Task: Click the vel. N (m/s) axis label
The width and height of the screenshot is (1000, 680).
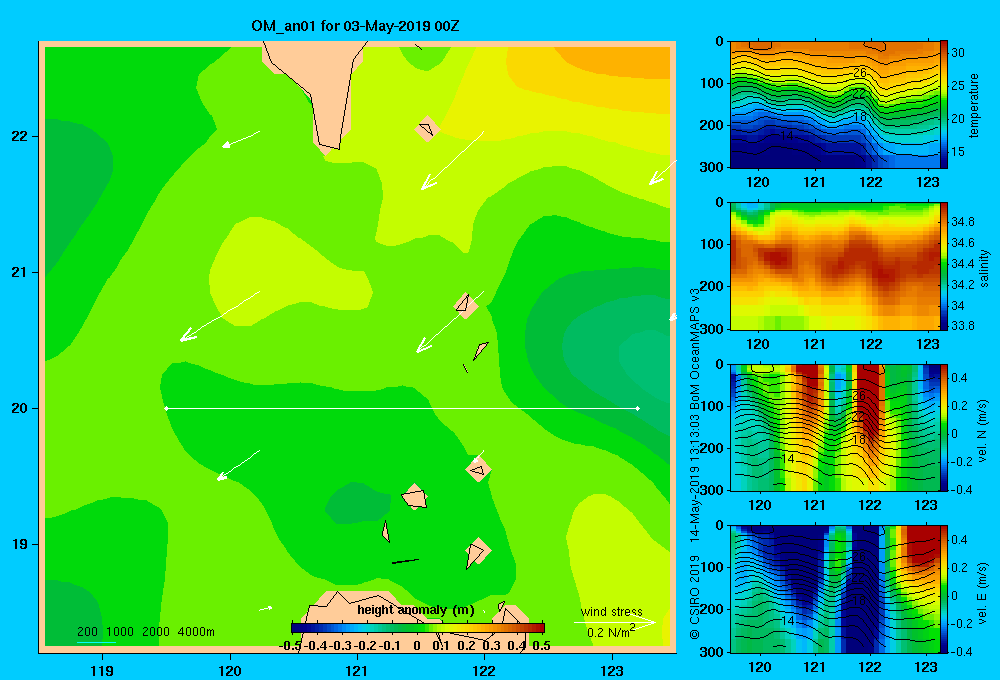Action: (983, 431)
